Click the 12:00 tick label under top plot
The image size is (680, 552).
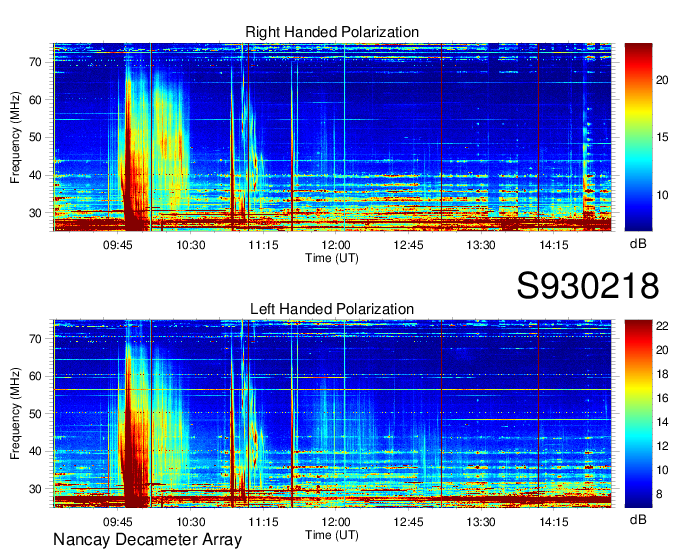[x=336, y=245]
